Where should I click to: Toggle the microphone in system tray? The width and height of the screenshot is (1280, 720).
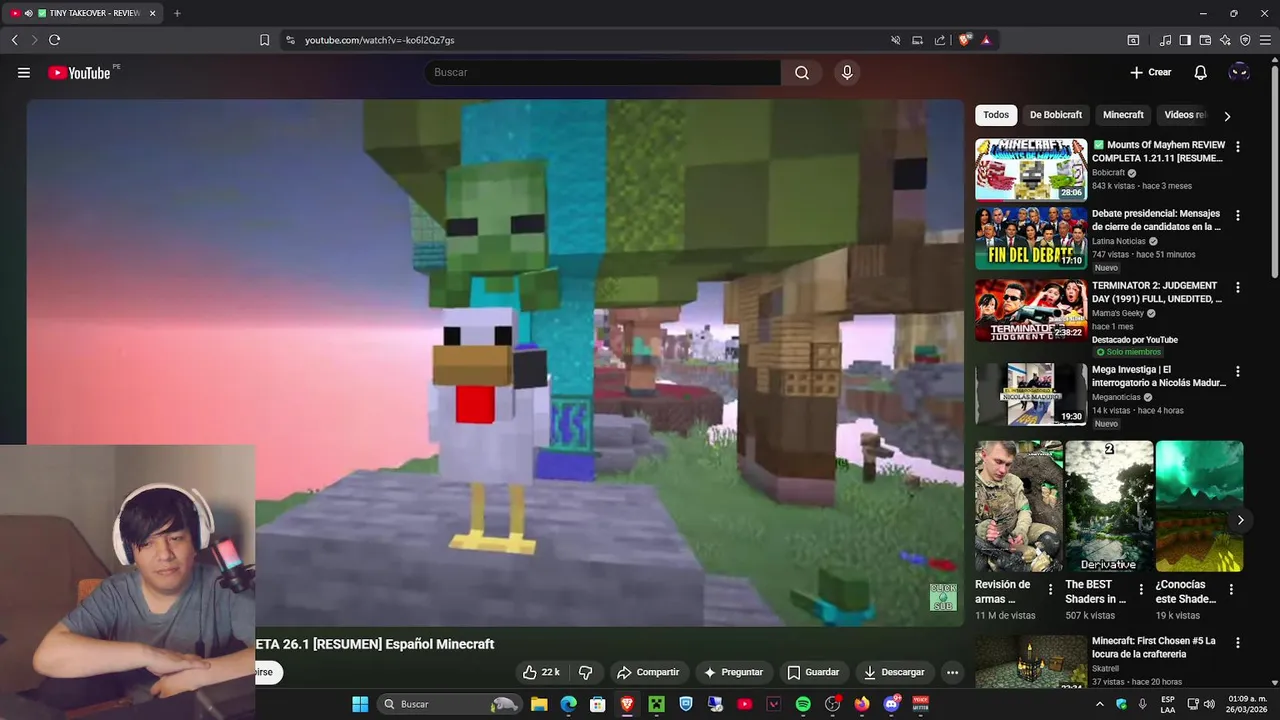pos(1142,704)
